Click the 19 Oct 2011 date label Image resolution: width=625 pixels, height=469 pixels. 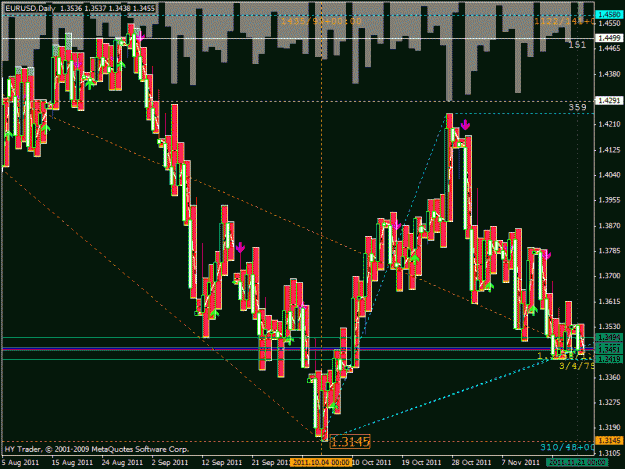point(421,463)
